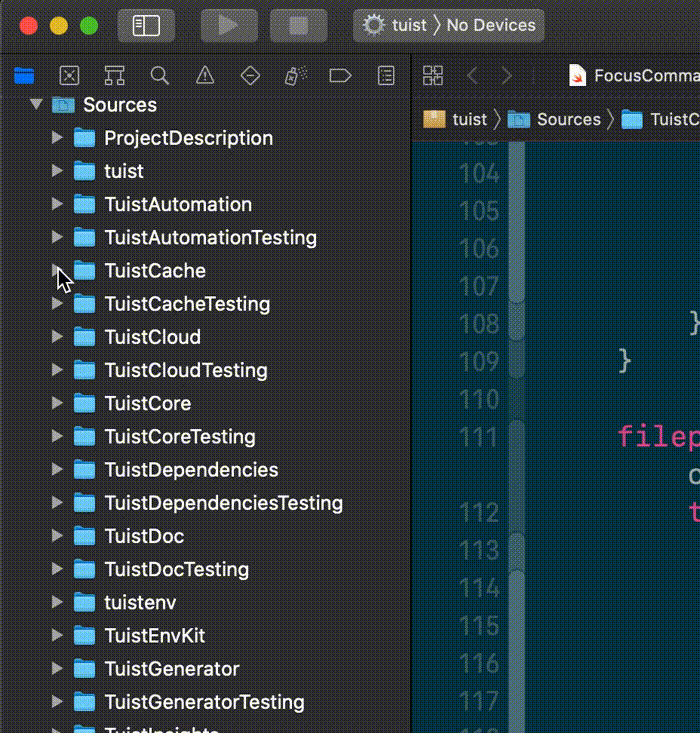Stop the running scheme
700x733 pixels.
point(298,25)
